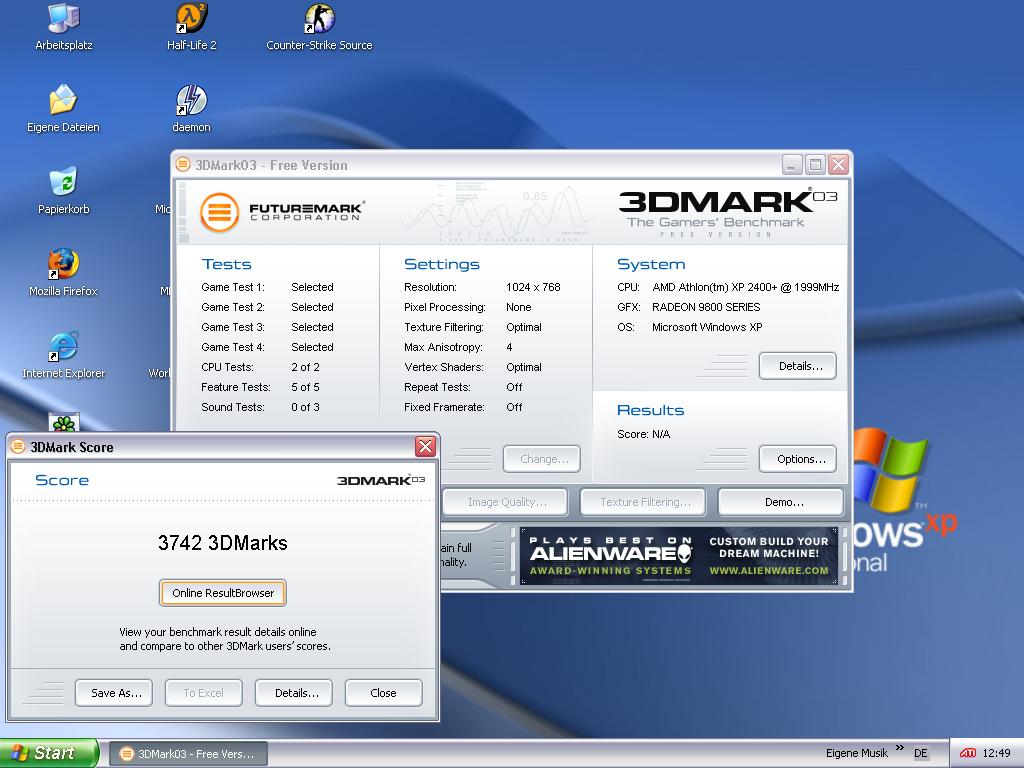Open Details in 3DMark Score window
This screenshot has height=768, width=1024.
[x=294, y=693]
